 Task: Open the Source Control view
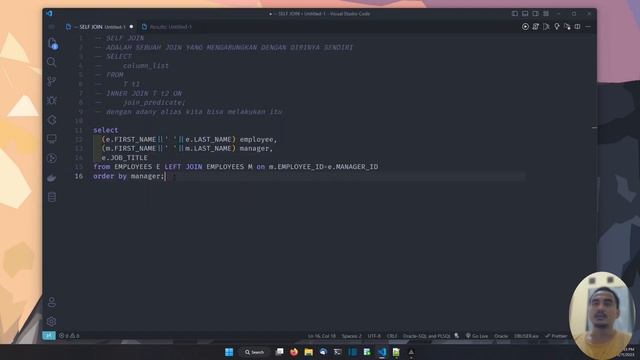pyautogui.click(x=51, y=81)
